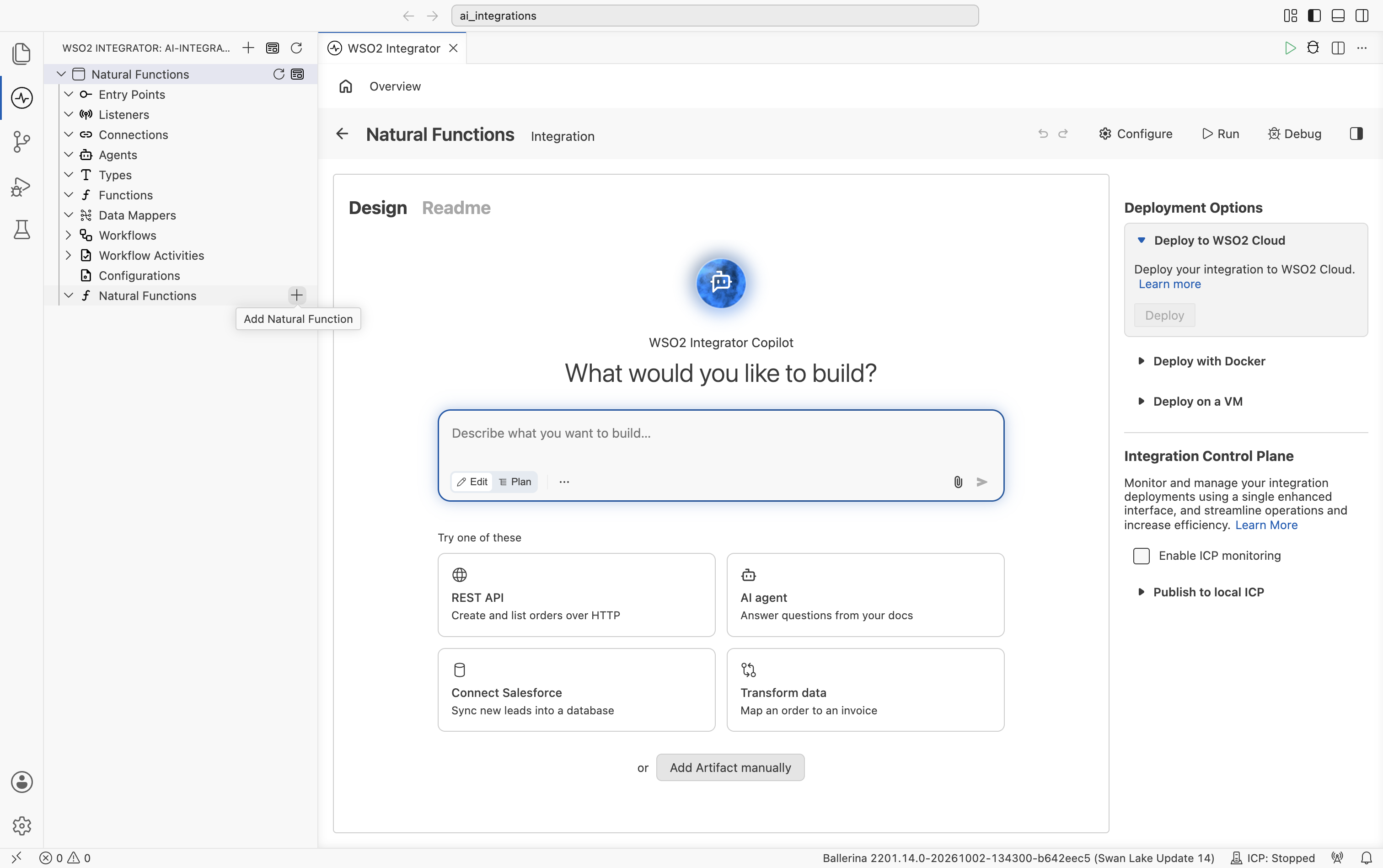Click the refresh icon in sidebar header
1383x868 pixels.
pyautogui.click(x=296, y=48)
